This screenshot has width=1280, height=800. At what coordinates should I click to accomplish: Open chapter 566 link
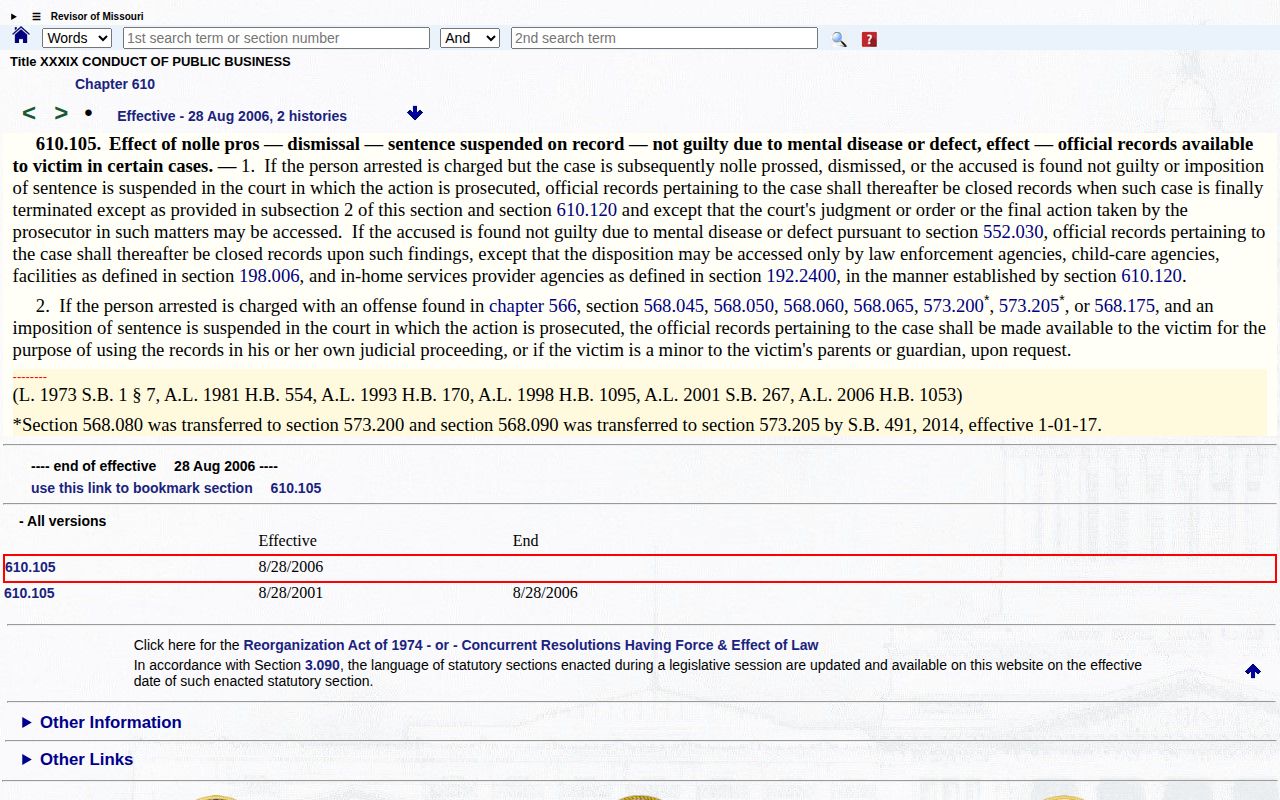533,306
